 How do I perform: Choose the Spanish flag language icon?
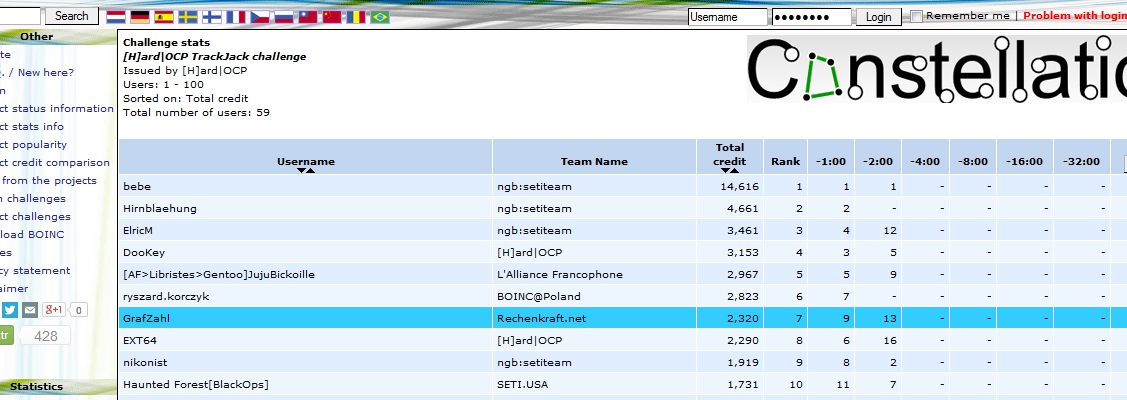164,16
